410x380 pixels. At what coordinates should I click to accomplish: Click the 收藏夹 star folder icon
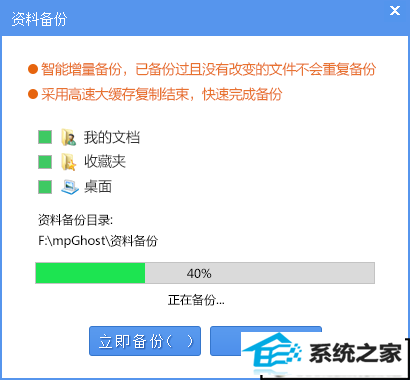pos(69,162)
